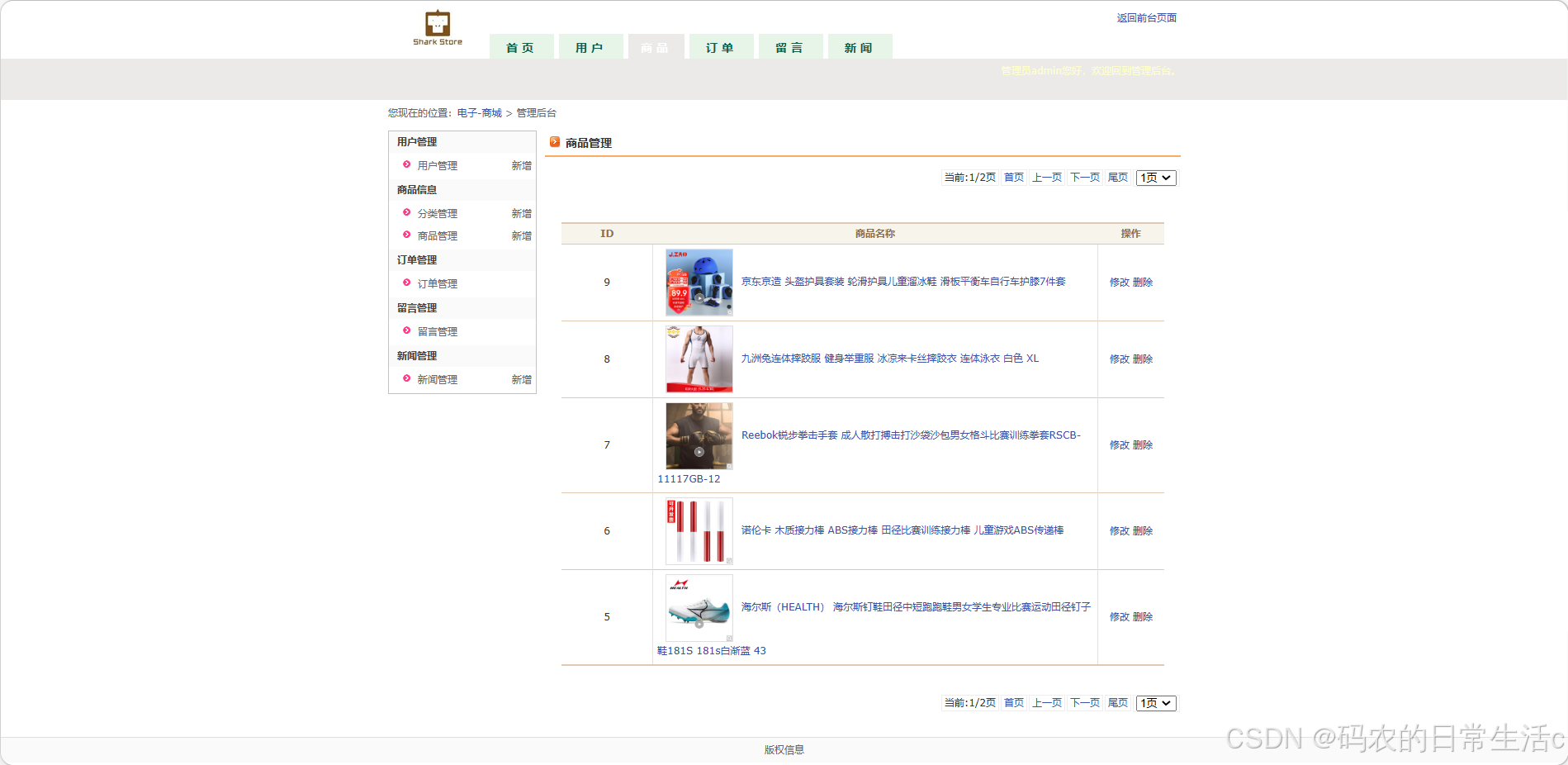This screenshot has height=765, width=1568.
Task: Go to 下一页 in pagination
Action: pos(1084,177)
